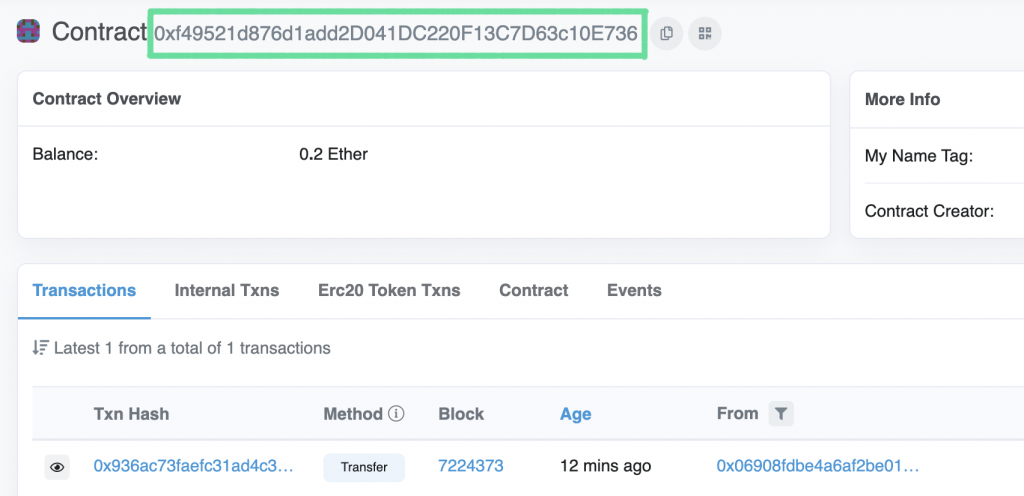Click the My Name Tag field
Image resolution: width=1024 pixels, height=496 pixels.
click(x=919, y=156)
